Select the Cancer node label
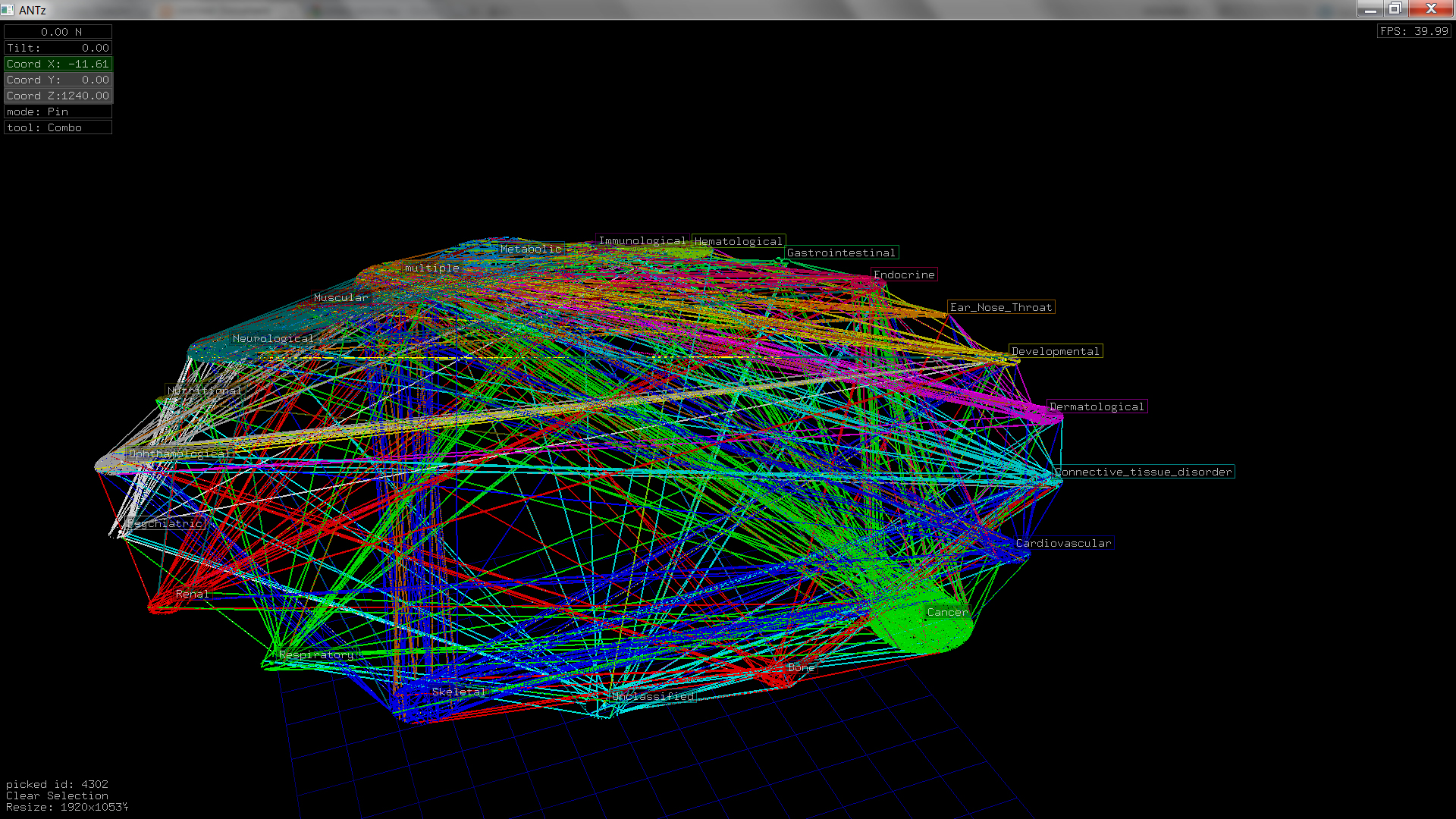1456x819 pixels. tap(947, 612)
